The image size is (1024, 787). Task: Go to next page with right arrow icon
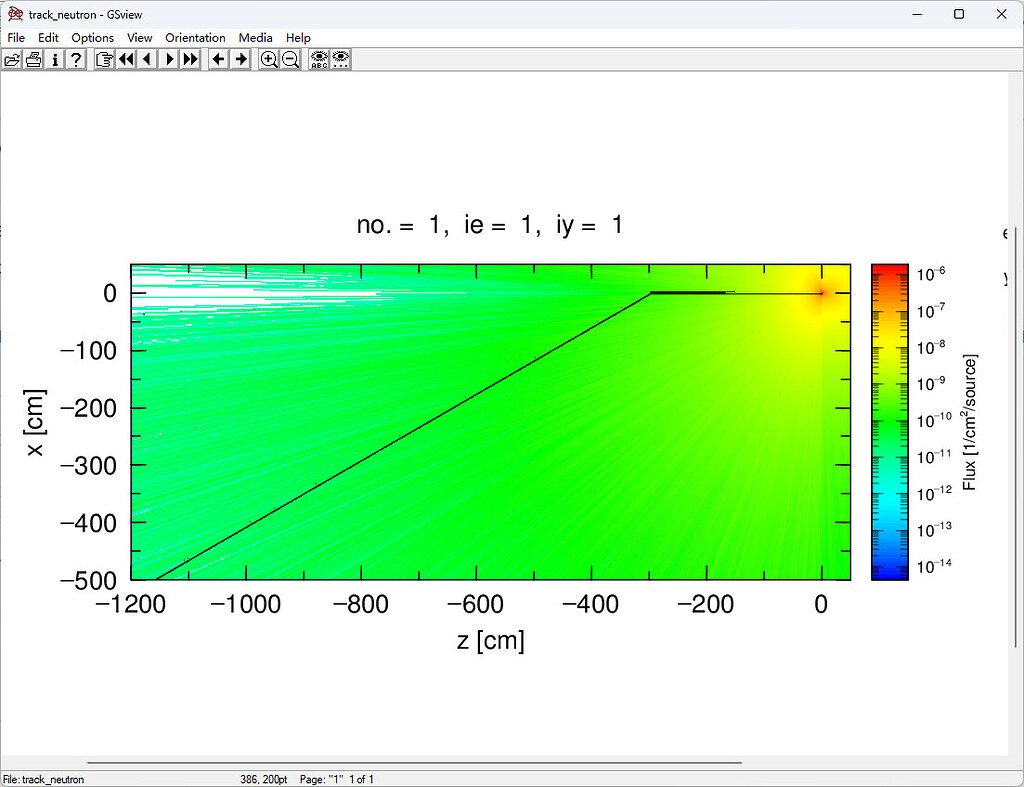coord(169,59)
